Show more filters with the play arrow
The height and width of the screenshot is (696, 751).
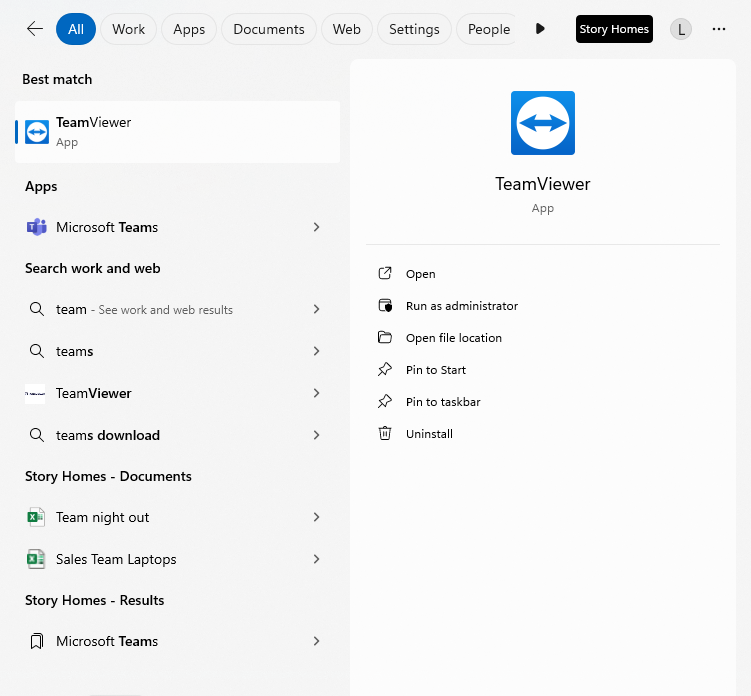pos(540,29)
